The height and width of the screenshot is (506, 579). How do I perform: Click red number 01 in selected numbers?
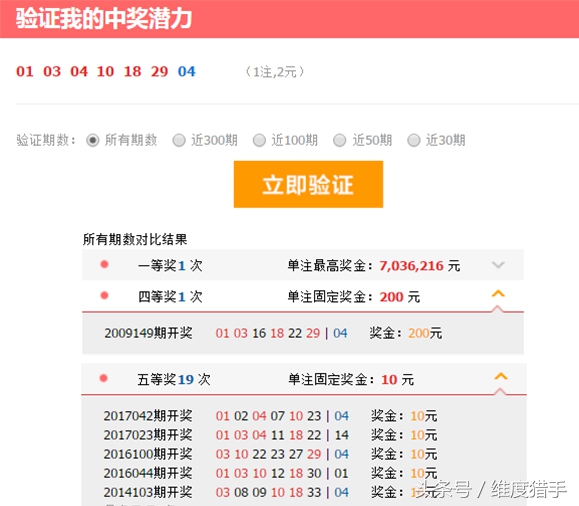[x=25, y=71]
